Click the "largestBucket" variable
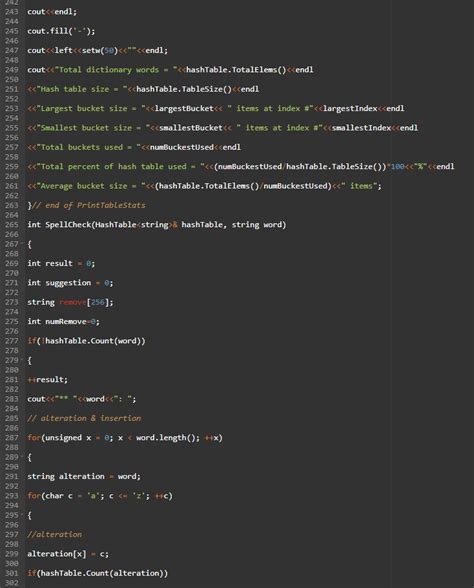Image resolution: width=474 pixels, height=588 pixels. pos(184,109)
